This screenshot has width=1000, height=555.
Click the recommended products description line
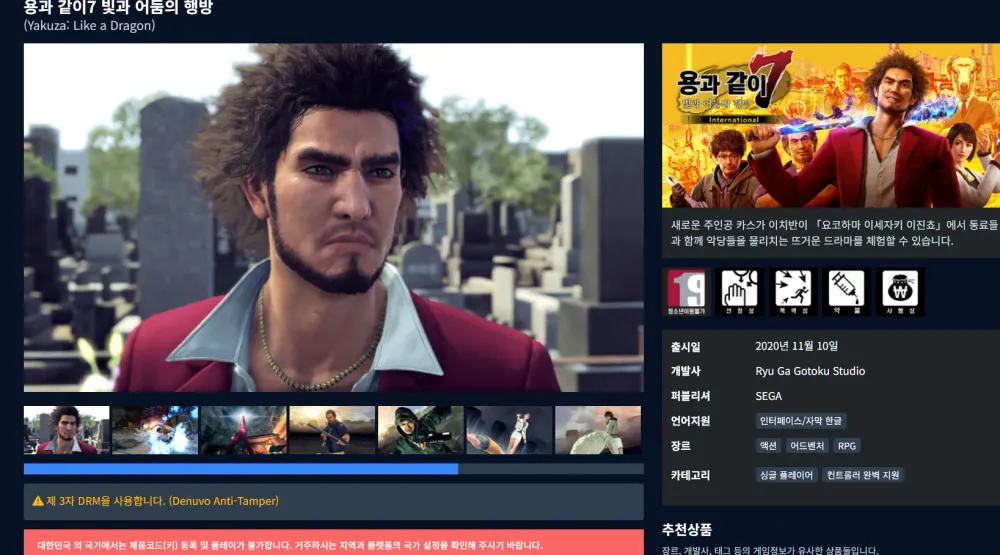pos(770,550)
